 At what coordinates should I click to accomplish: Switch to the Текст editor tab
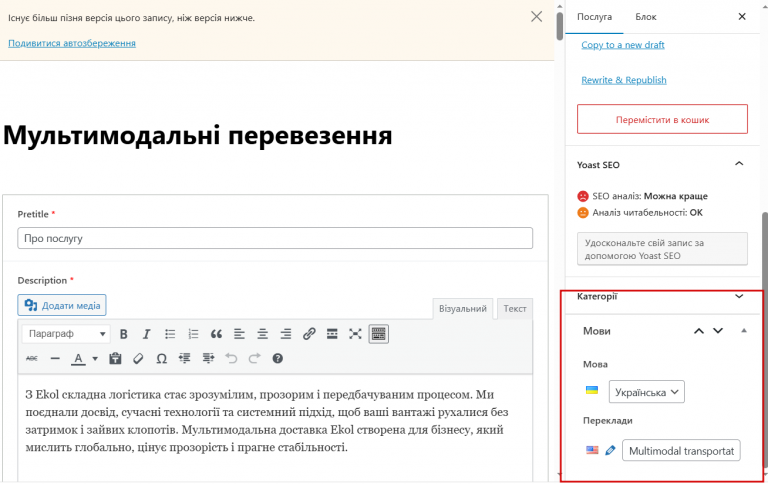pos(515,309)
